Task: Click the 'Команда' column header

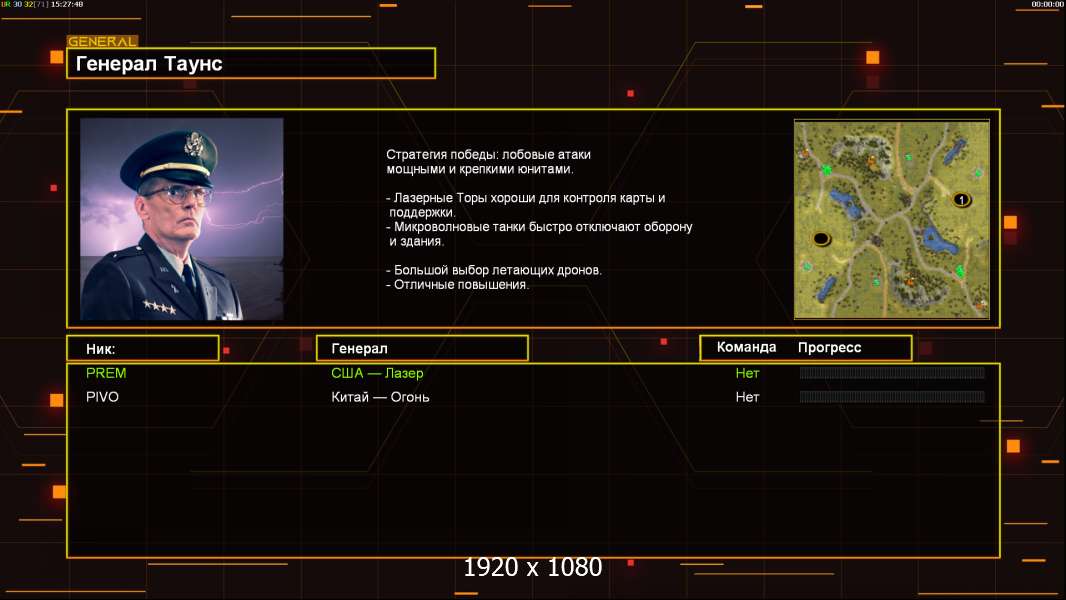Action: coord(746,347)
